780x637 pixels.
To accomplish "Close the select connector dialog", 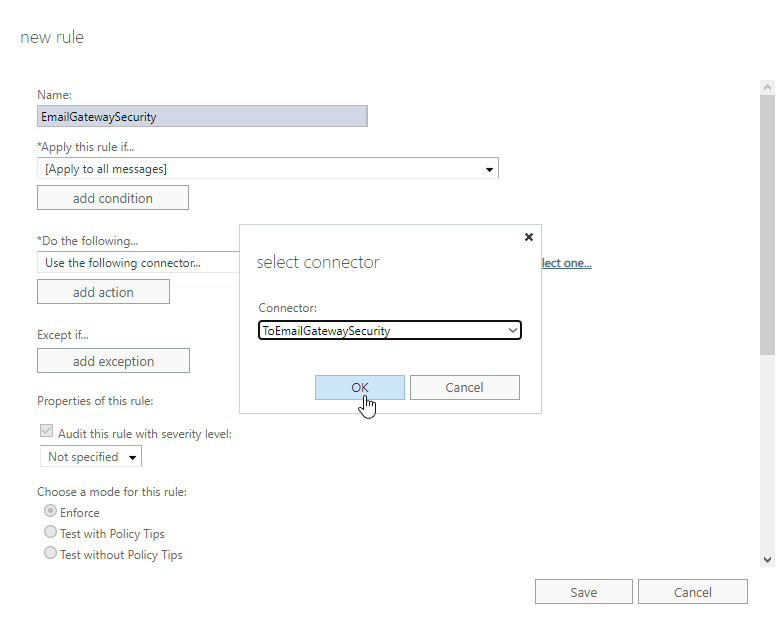I will pos(529,237).
